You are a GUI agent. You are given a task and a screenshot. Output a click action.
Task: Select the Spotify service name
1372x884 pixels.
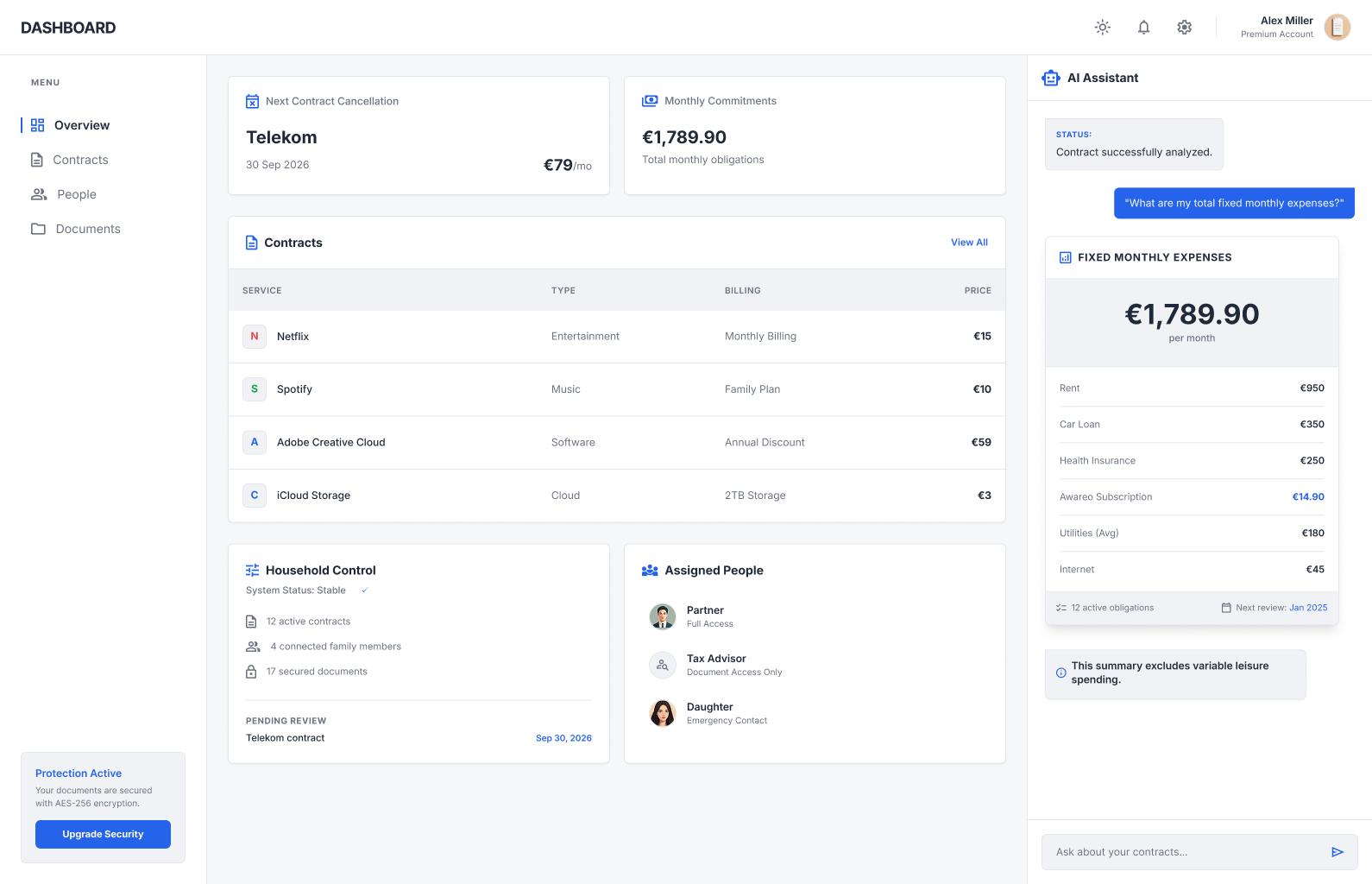click(x=294, y=389)
